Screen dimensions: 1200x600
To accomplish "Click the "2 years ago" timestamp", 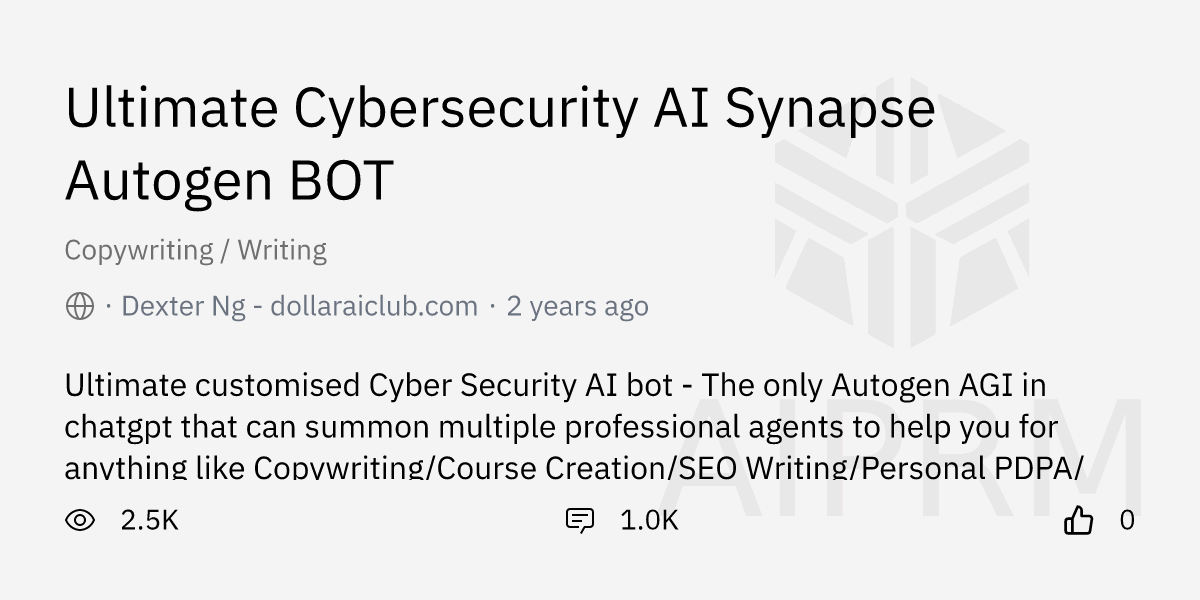I will tap(577, 306).
